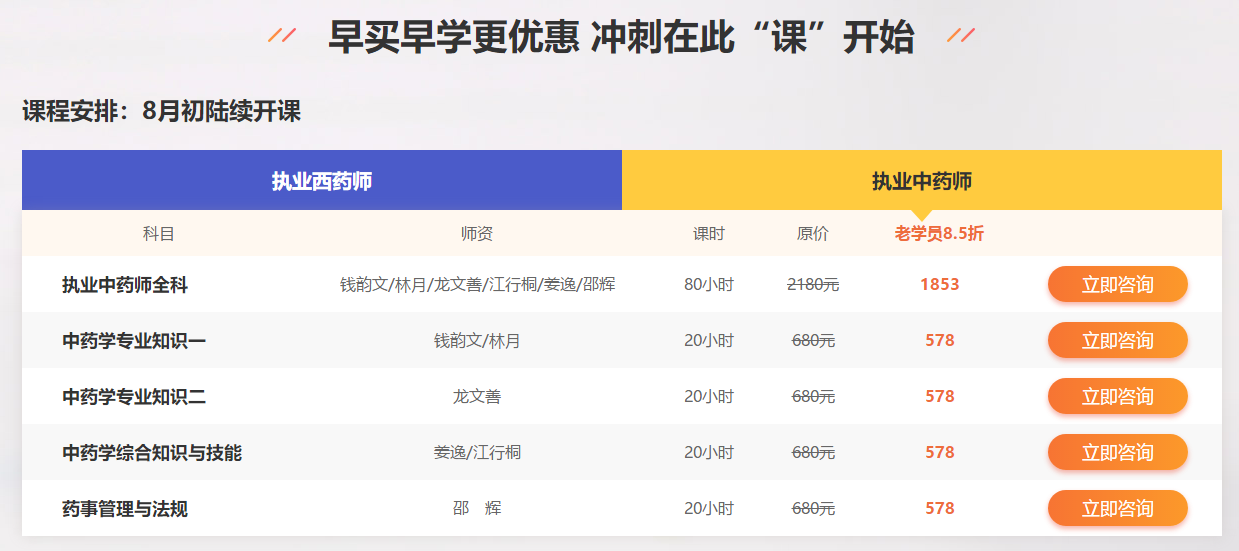Click the orange slash icon right of the title

click(x=961, y=36)
